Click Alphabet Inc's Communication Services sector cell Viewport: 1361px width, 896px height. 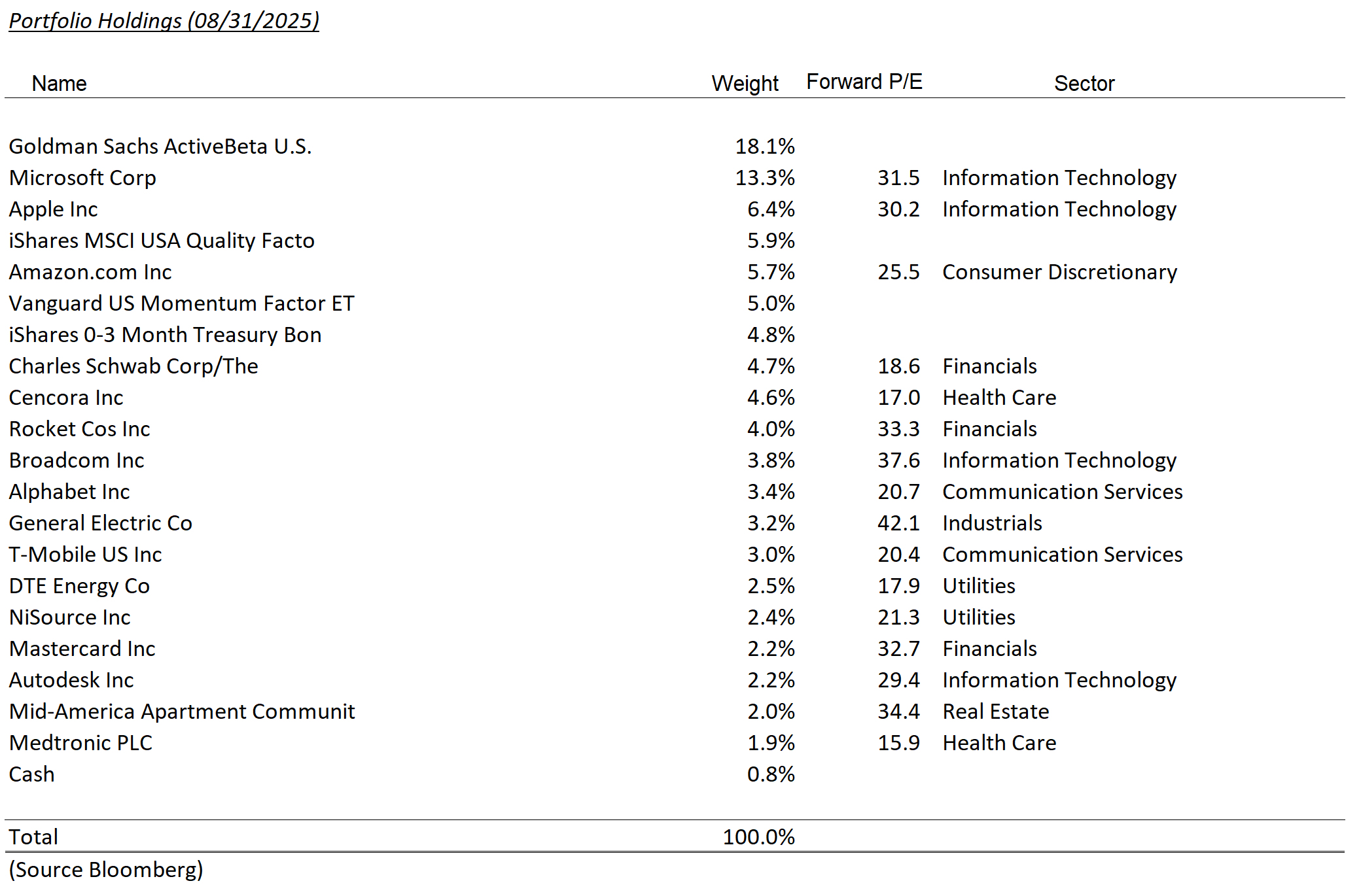(1062, 492)
